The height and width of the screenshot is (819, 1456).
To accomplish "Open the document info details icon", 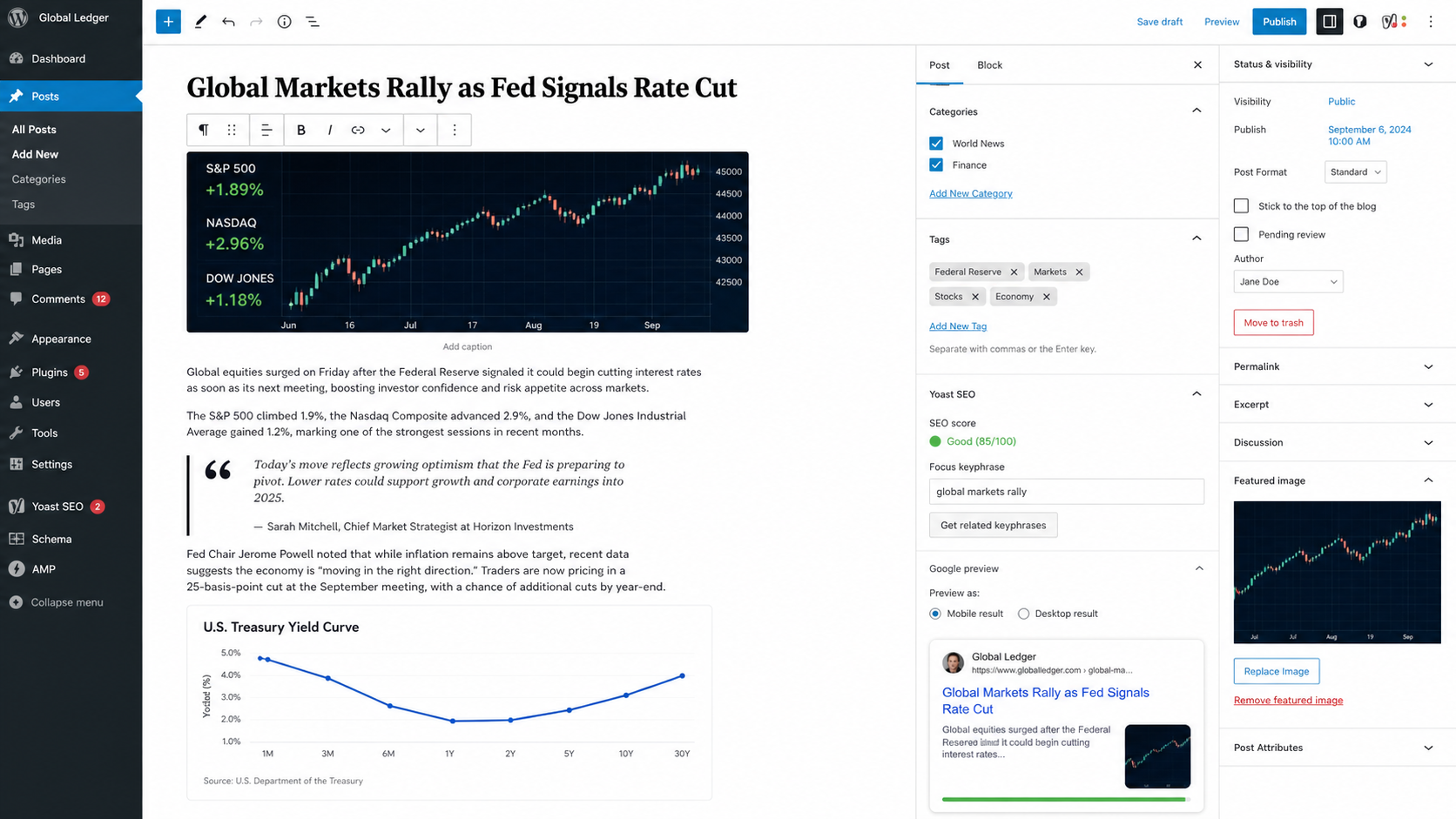I will pyautogui.click(x=284, y=22).
